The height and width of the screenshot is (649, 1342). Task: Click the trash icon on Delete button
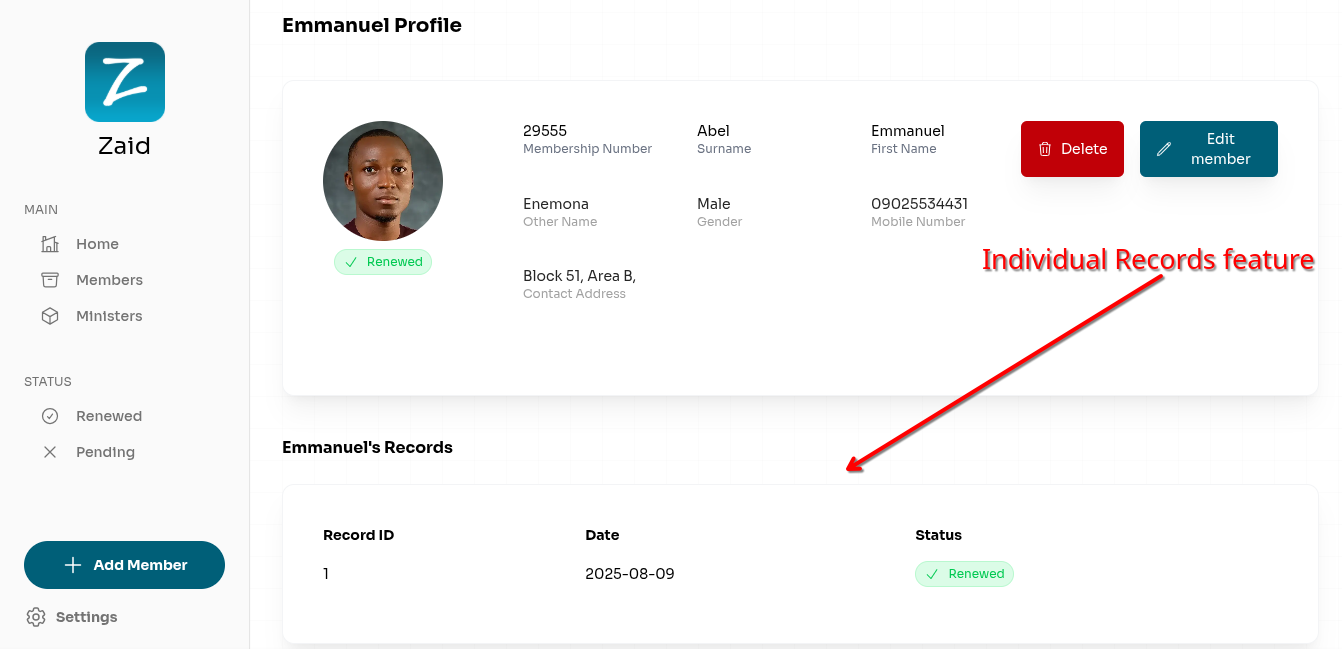click(x=1045, y=149)
